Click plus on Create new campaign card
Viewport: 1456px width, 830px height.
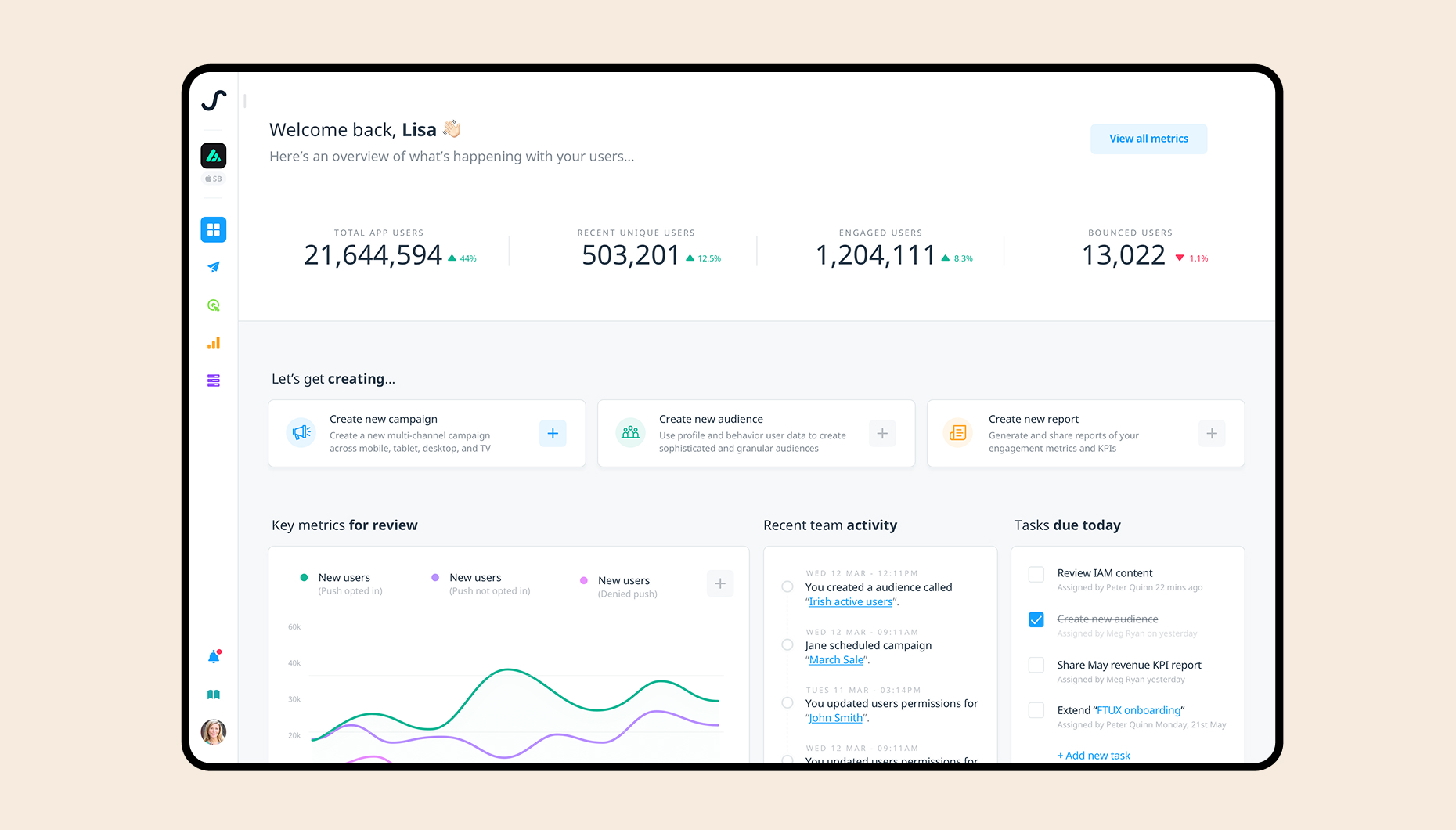pos(553,433)
